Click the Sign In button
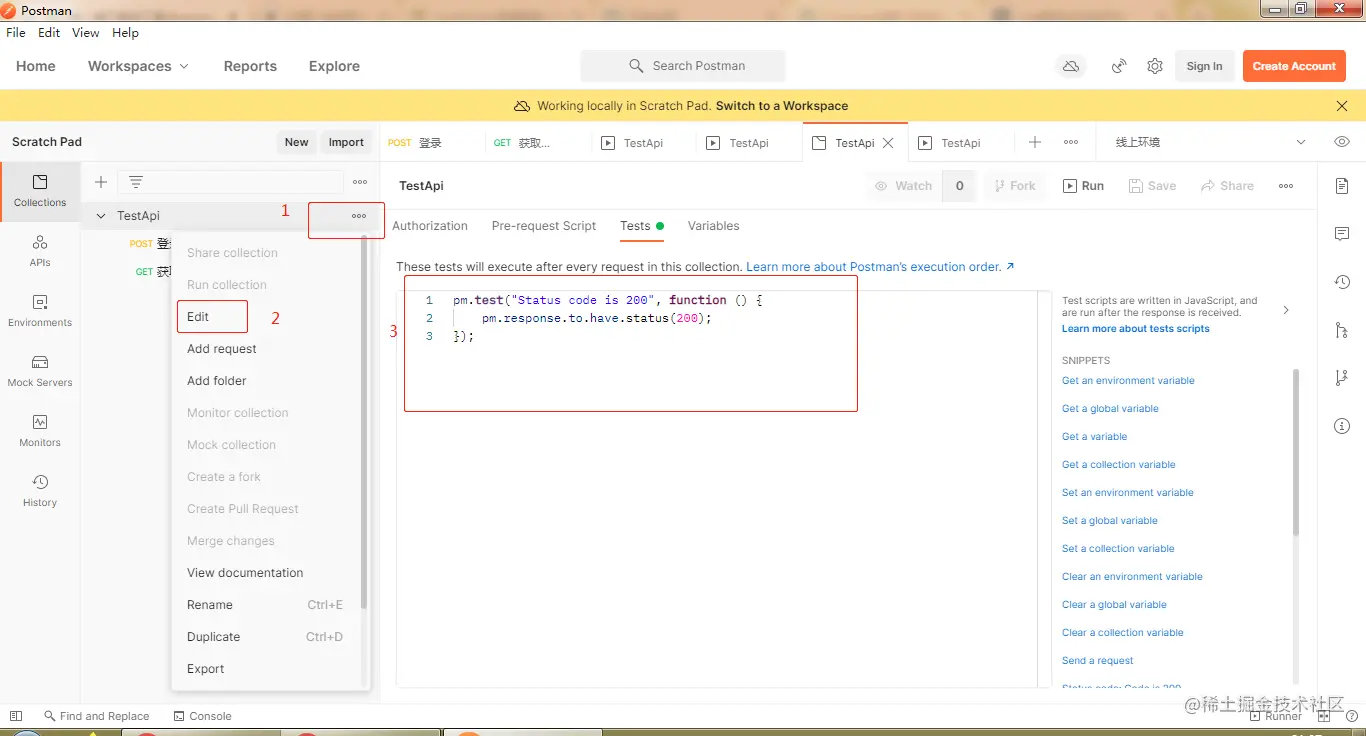The height and width of the screenshot is (736, 1366). tap(1204, 66)
